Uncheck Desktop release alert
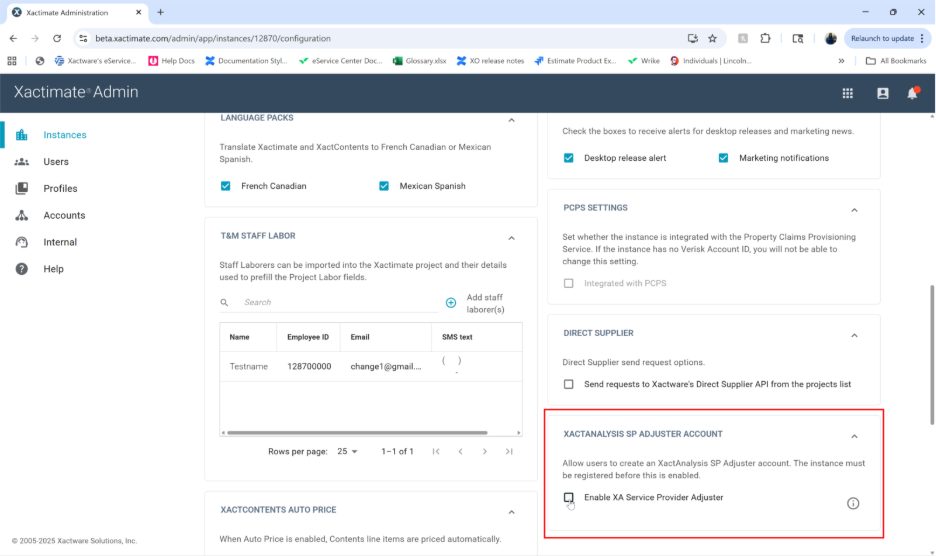Viewport: 936px width, 556px height. click(x=568, y=158)
